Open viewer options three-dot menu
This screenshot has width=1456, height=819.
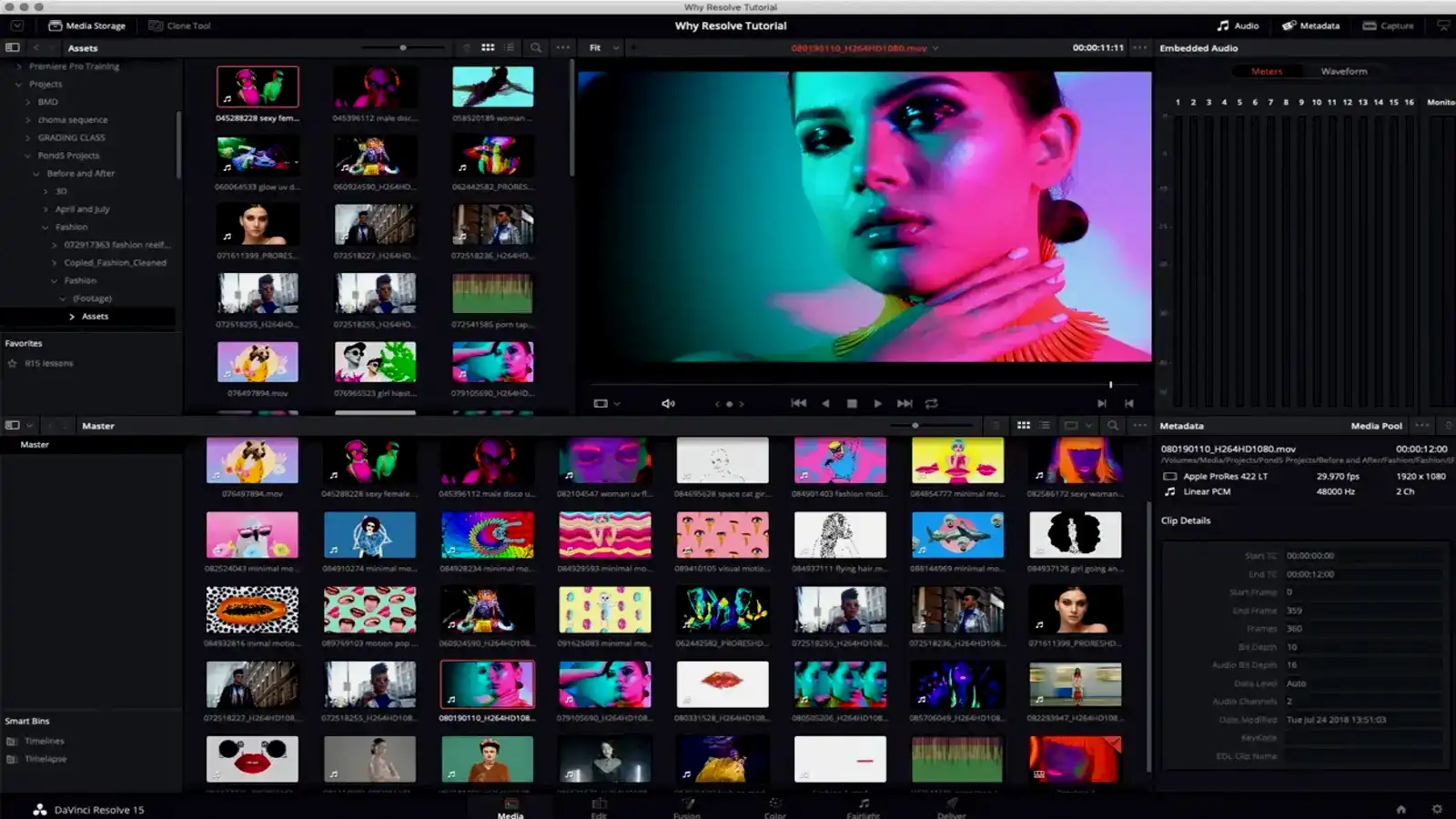1139,47
